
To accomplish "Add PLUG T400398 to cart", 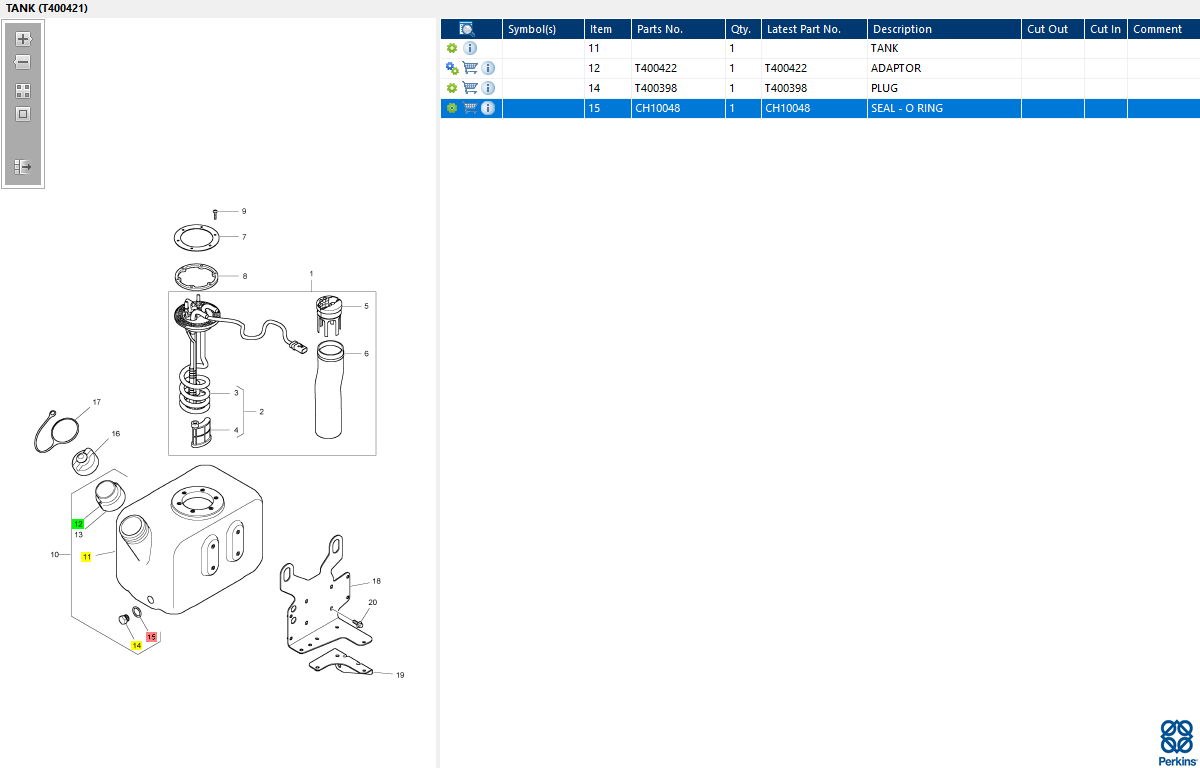I will 470,88.
